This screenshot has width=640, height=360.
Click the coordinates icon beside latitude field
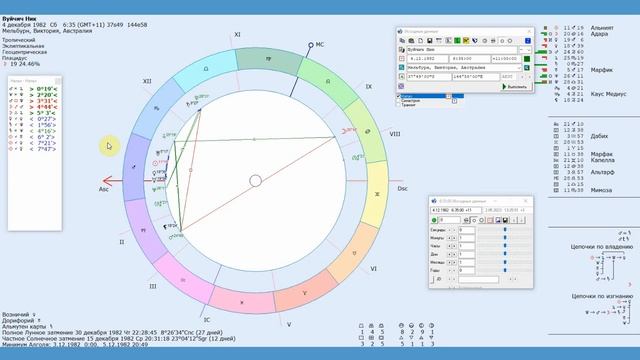coord(402,77)
